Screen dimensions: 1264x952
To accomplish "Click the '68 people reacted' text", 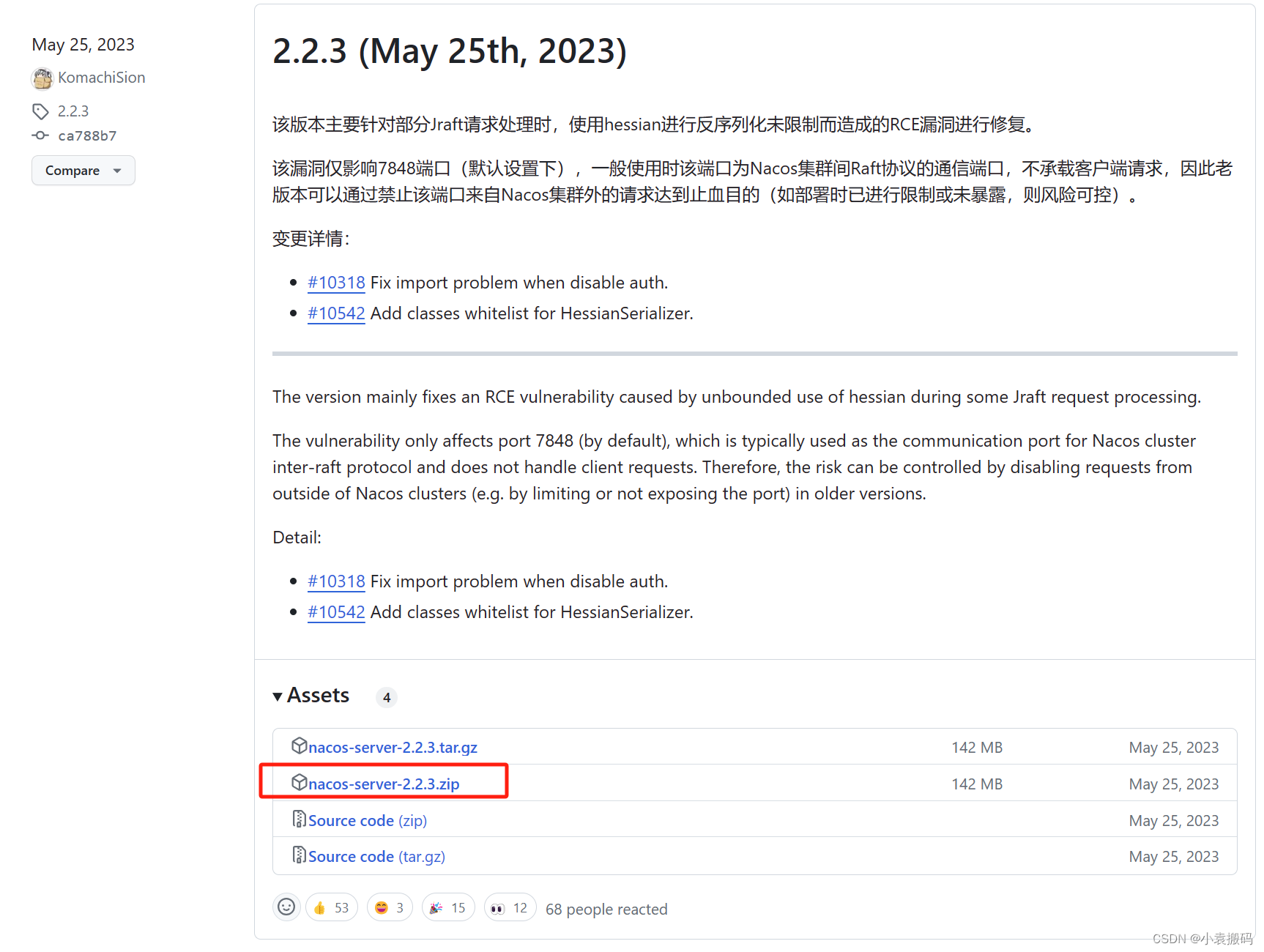I will coord(606,909).
